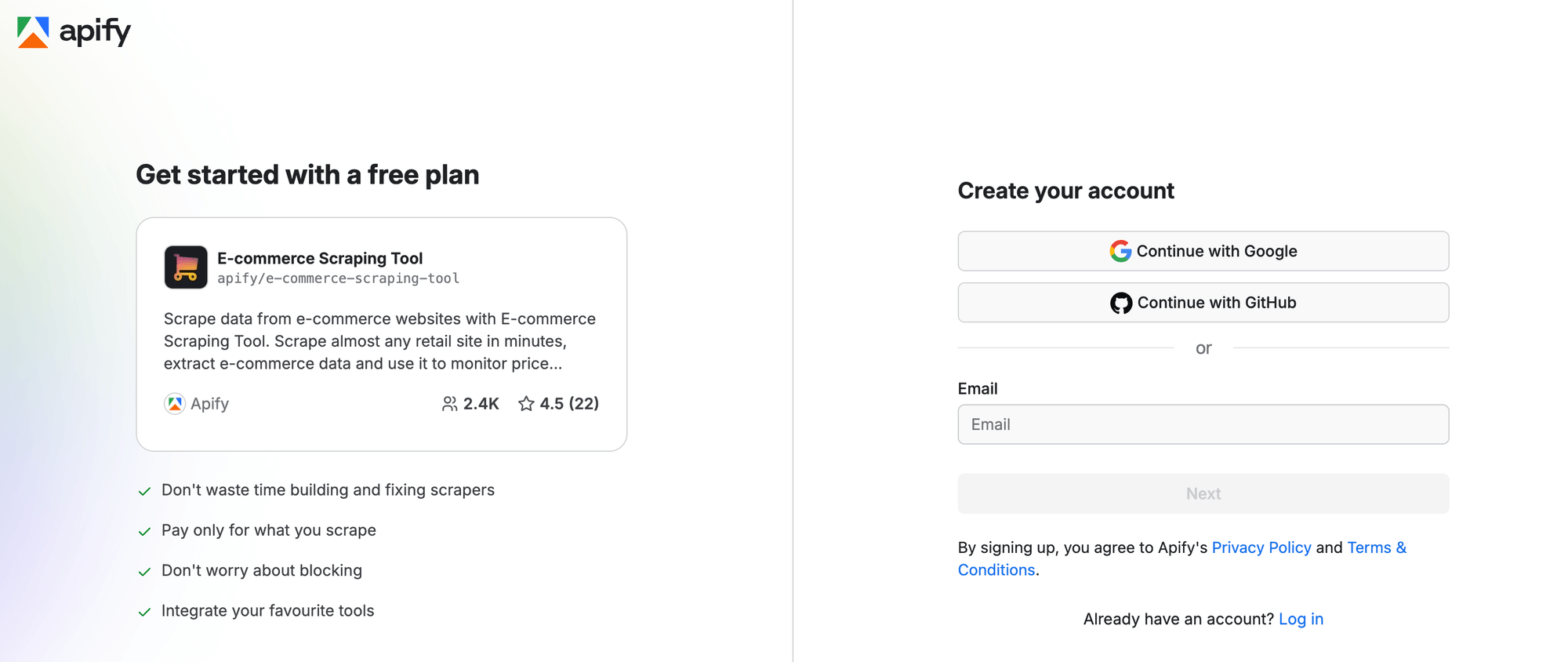Click the checkmark beside Integrate your favourite tools
This screenshot has height=662, width=1568.
tap(145, 611)
